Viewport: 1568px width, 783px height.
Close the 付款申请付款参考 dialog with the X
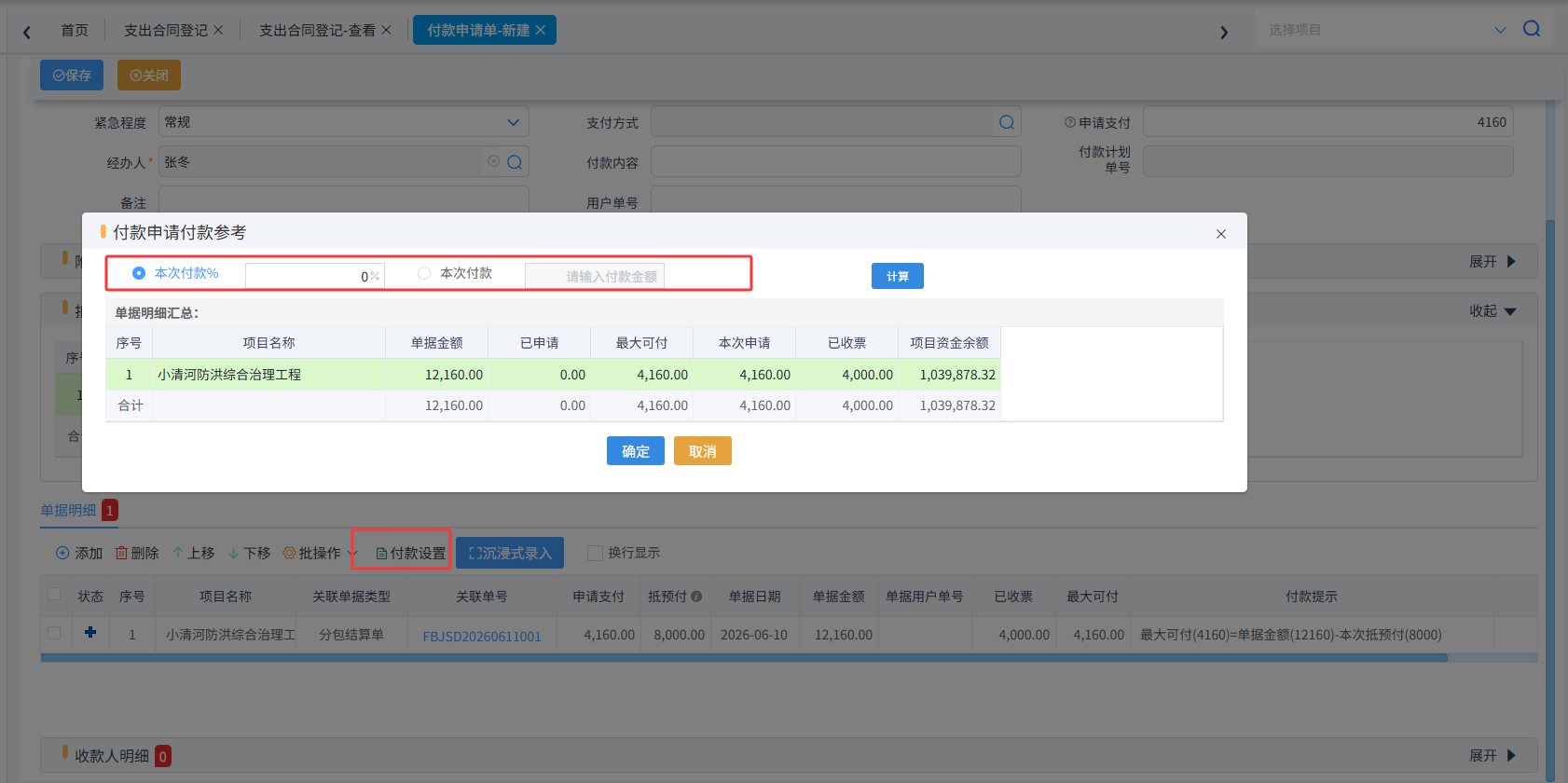1221,234
